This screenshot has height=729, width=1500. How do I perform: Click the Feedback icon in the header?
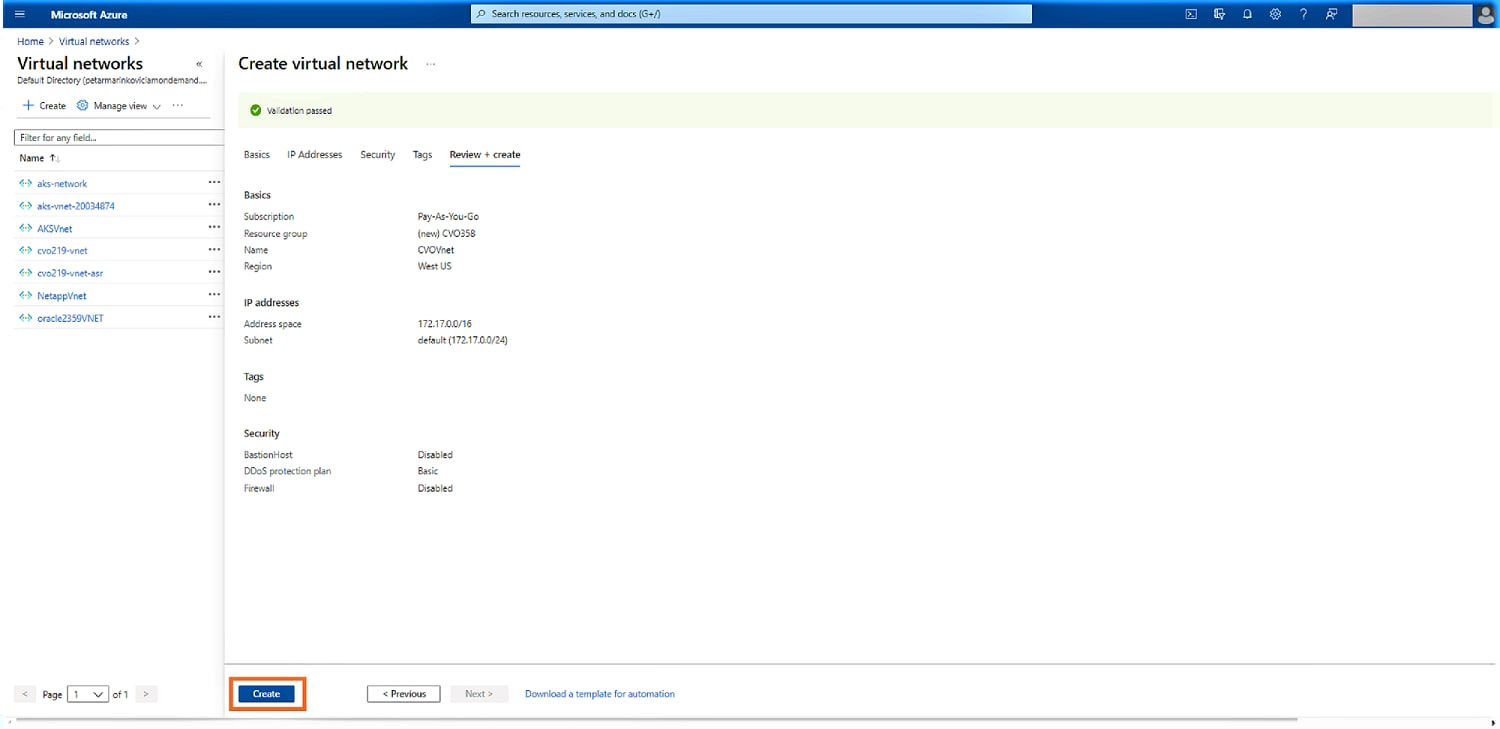1331,14
